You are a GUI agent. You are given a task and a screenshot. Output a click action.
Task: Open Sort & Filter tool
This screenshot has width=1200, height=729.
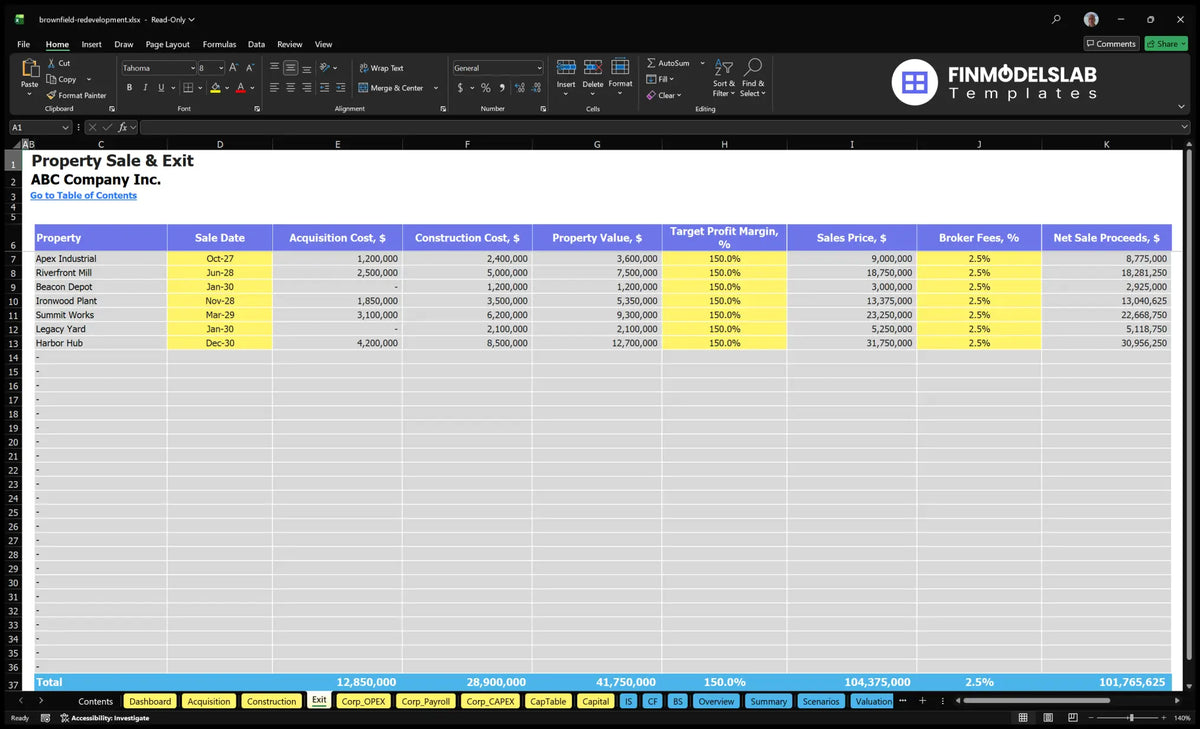tap(724, 76)
